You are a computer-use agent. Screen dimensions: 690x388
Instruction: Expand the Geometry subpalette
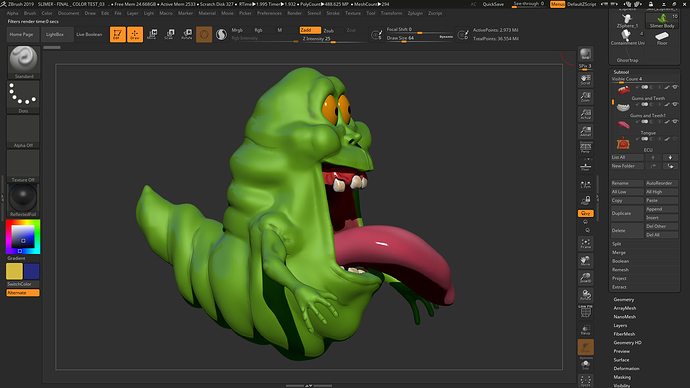pyautogui.click(x=624, y=300)
